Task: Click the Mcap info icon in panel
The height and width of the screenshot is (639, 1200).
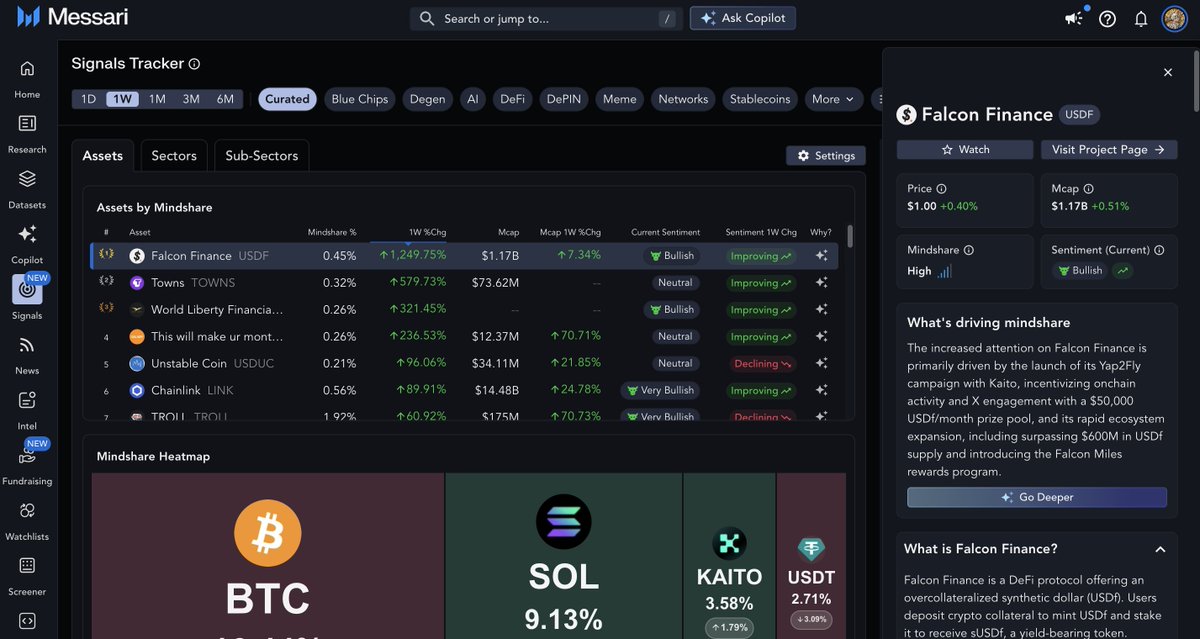Action: pyautogui.click(x=1089, y=189)
